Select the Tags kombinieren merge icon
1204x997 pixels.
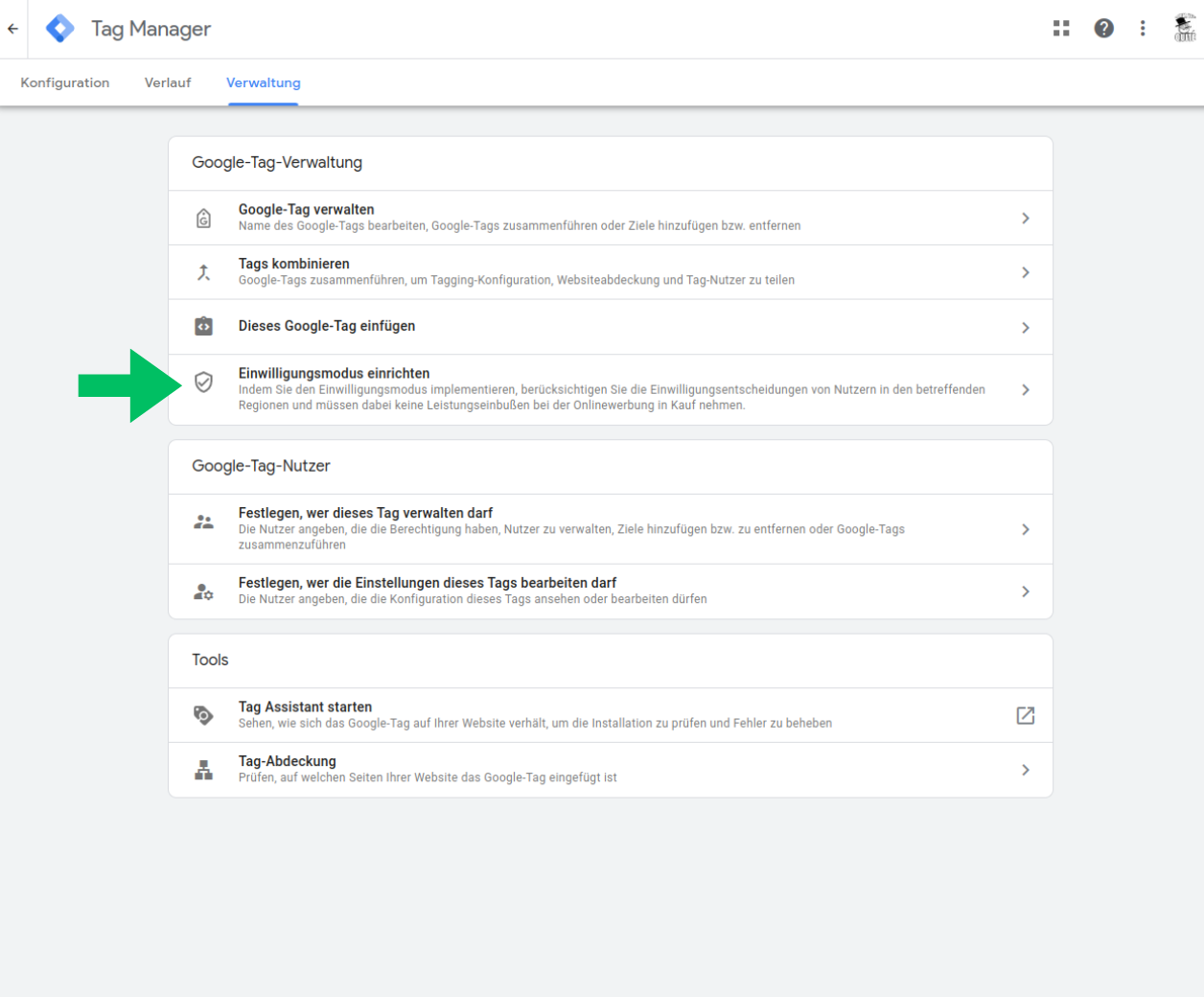pyautogui.click(x=203, y=271)
